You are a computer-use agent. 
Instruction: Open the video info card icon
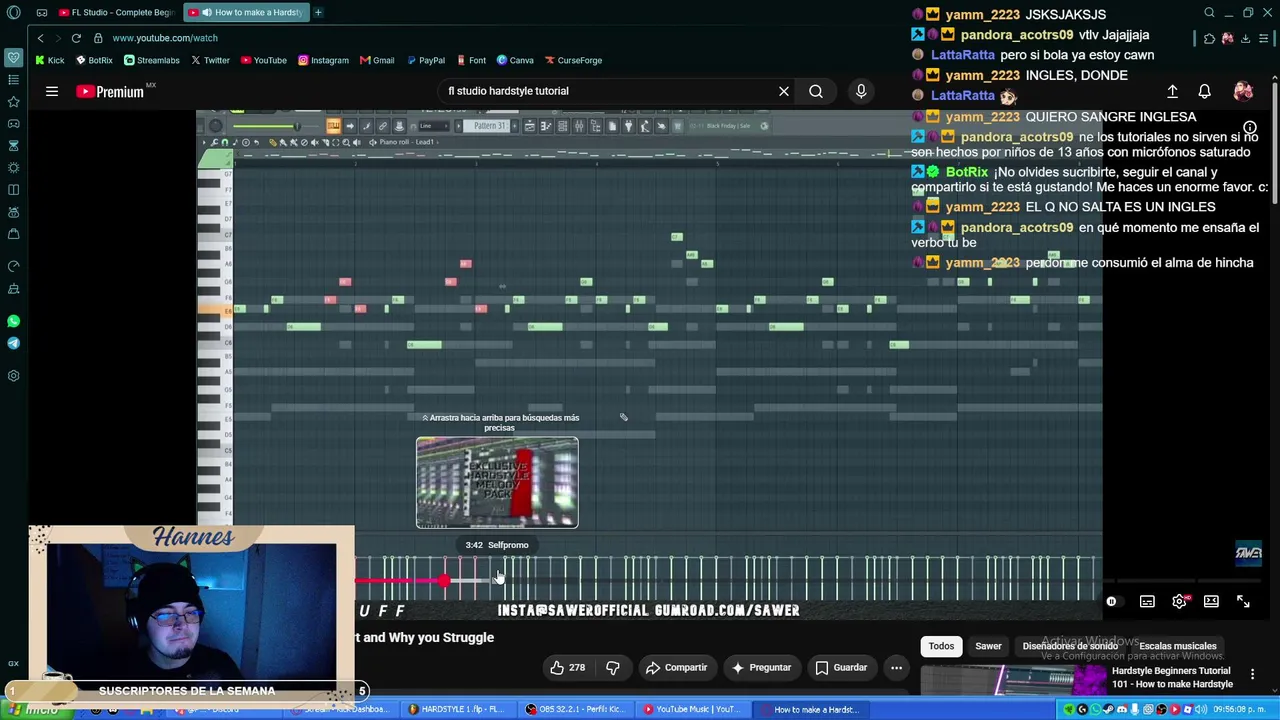click(x=1250, y=129)
